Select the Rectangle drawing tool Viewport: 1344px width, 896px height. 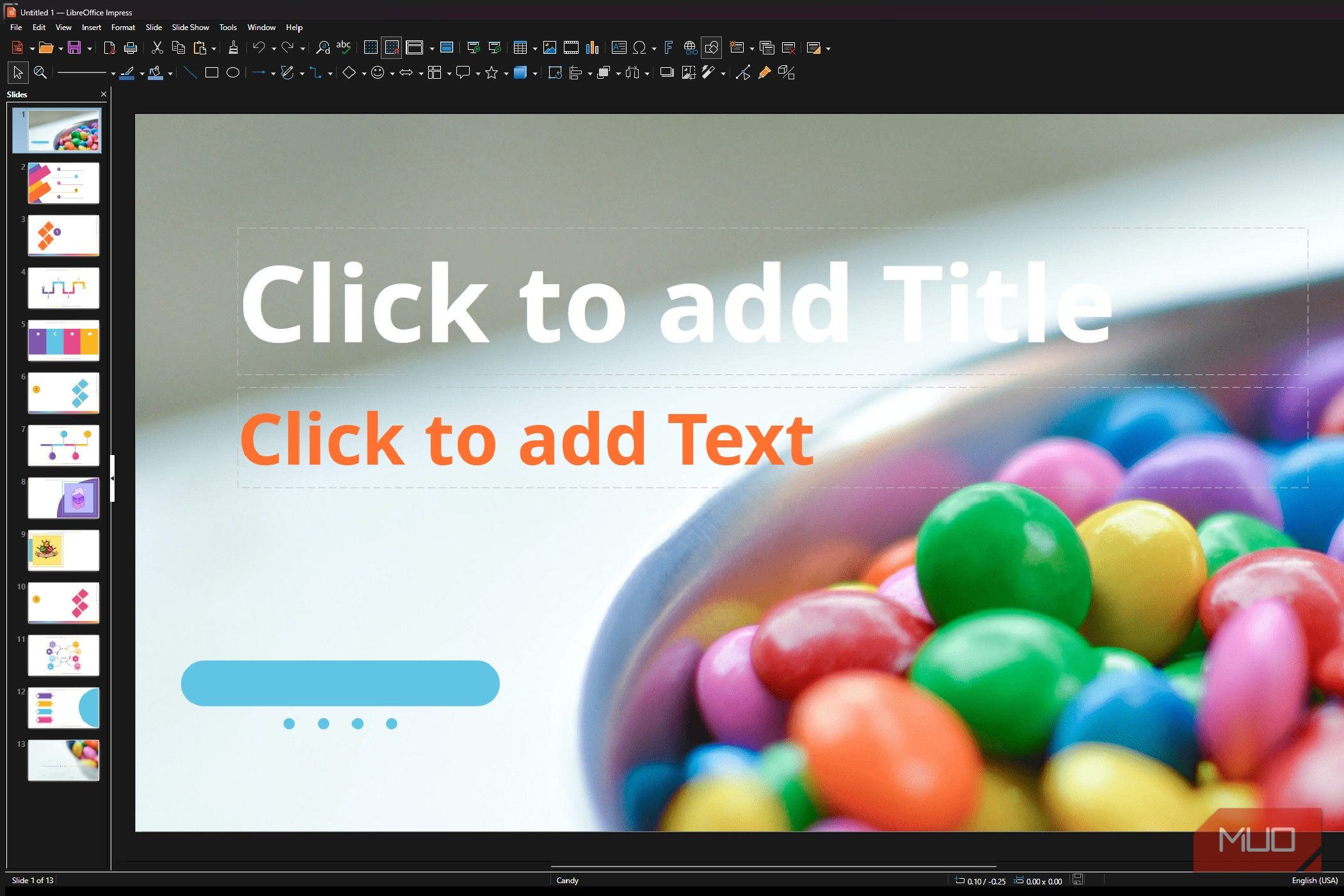pyautogui.click(x=212, y=73)
